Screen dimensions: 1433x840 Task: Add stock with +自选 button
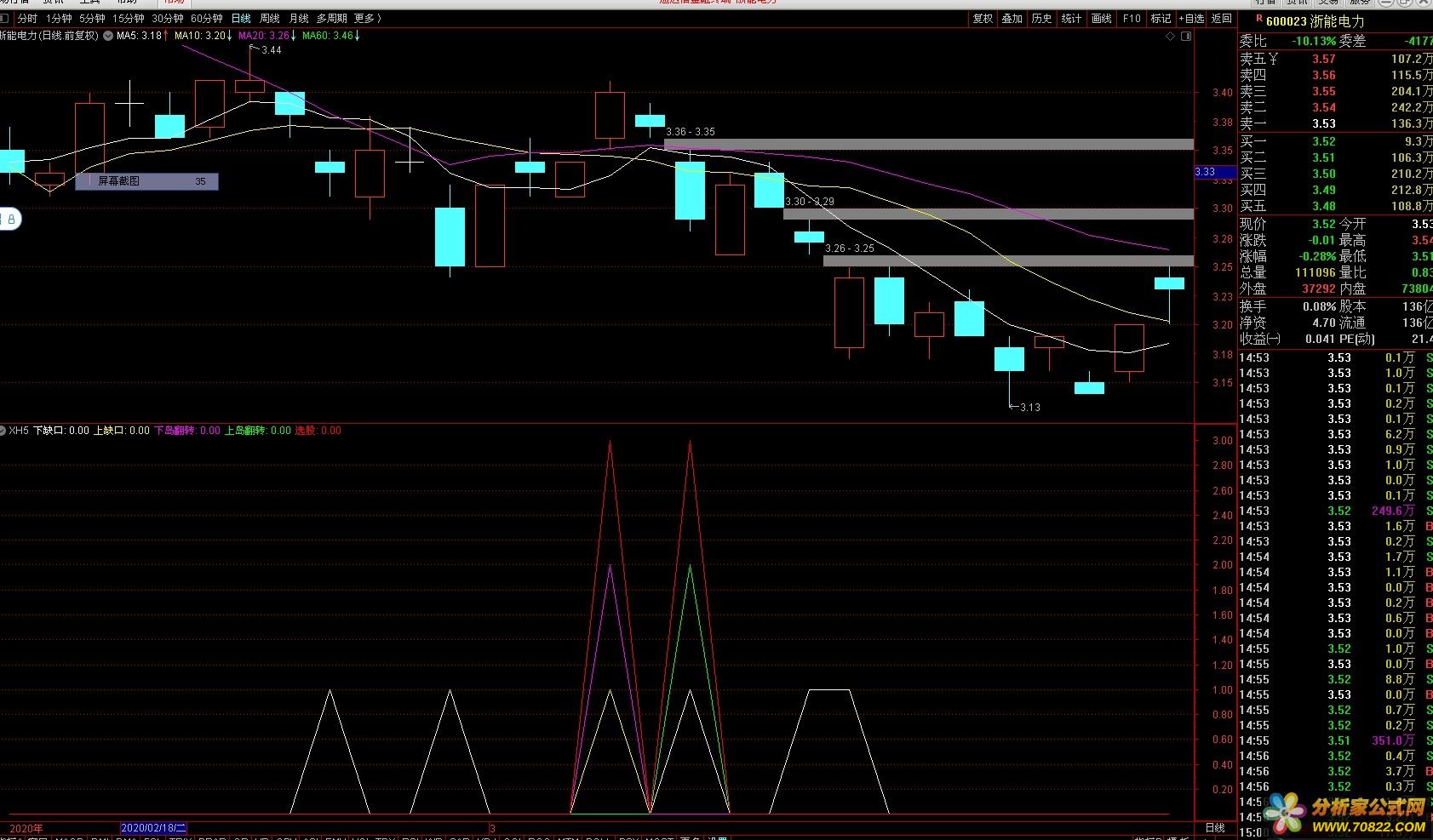pyautogui.click(x=1192, y=19)
